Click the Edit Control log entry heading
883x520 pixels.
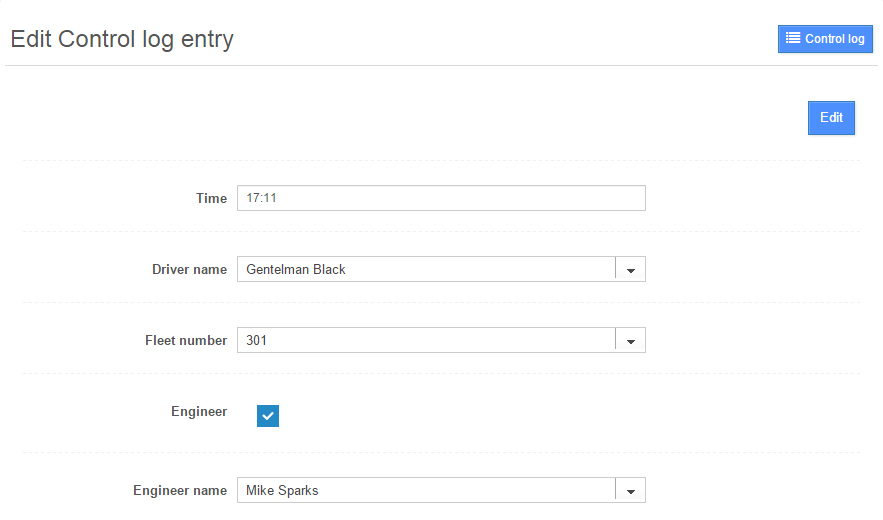tap(122, 40)
